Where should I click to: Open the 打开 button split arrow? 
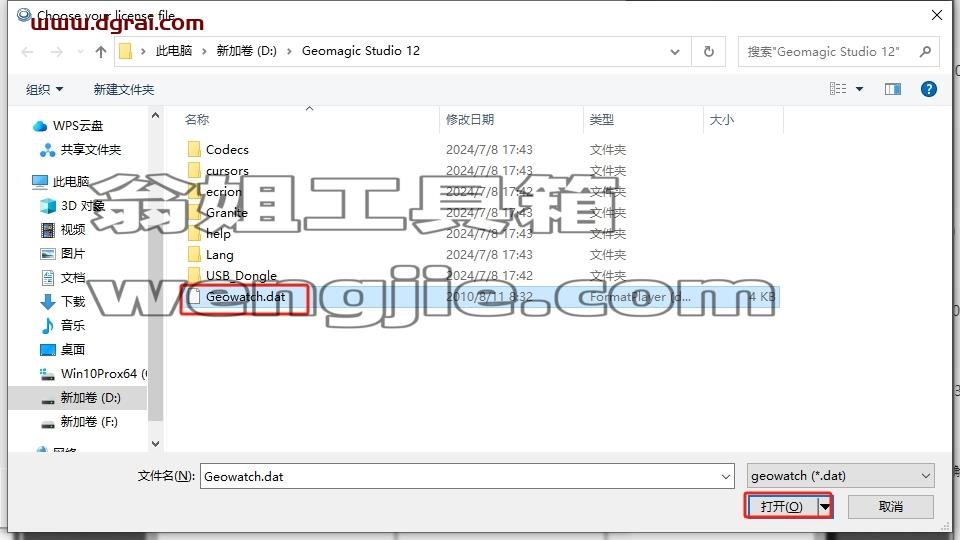(x=825, y=506)
